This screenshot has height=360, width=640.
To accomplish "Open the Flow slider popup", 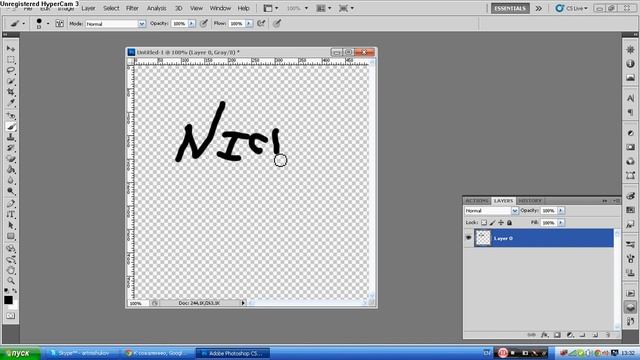I will pos(249,24).
